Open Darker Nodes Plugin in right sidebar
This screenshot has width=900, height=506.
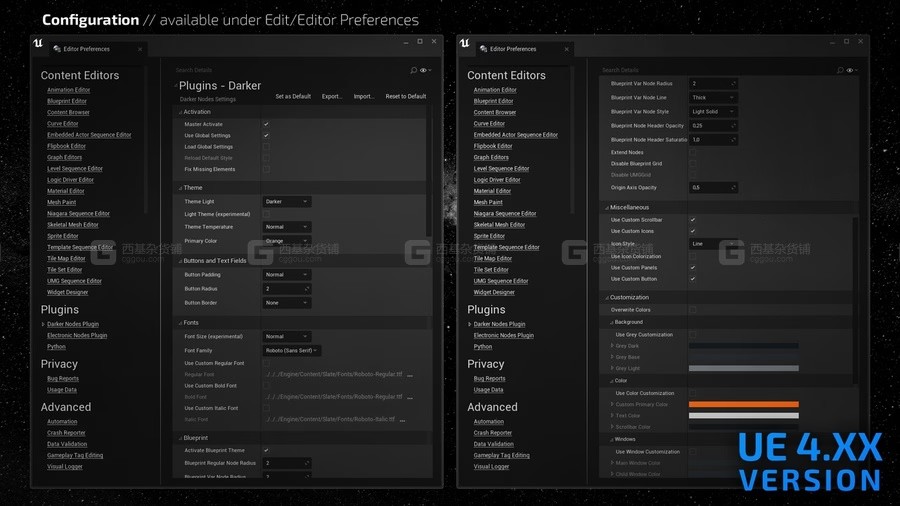[x=499, y=324]
